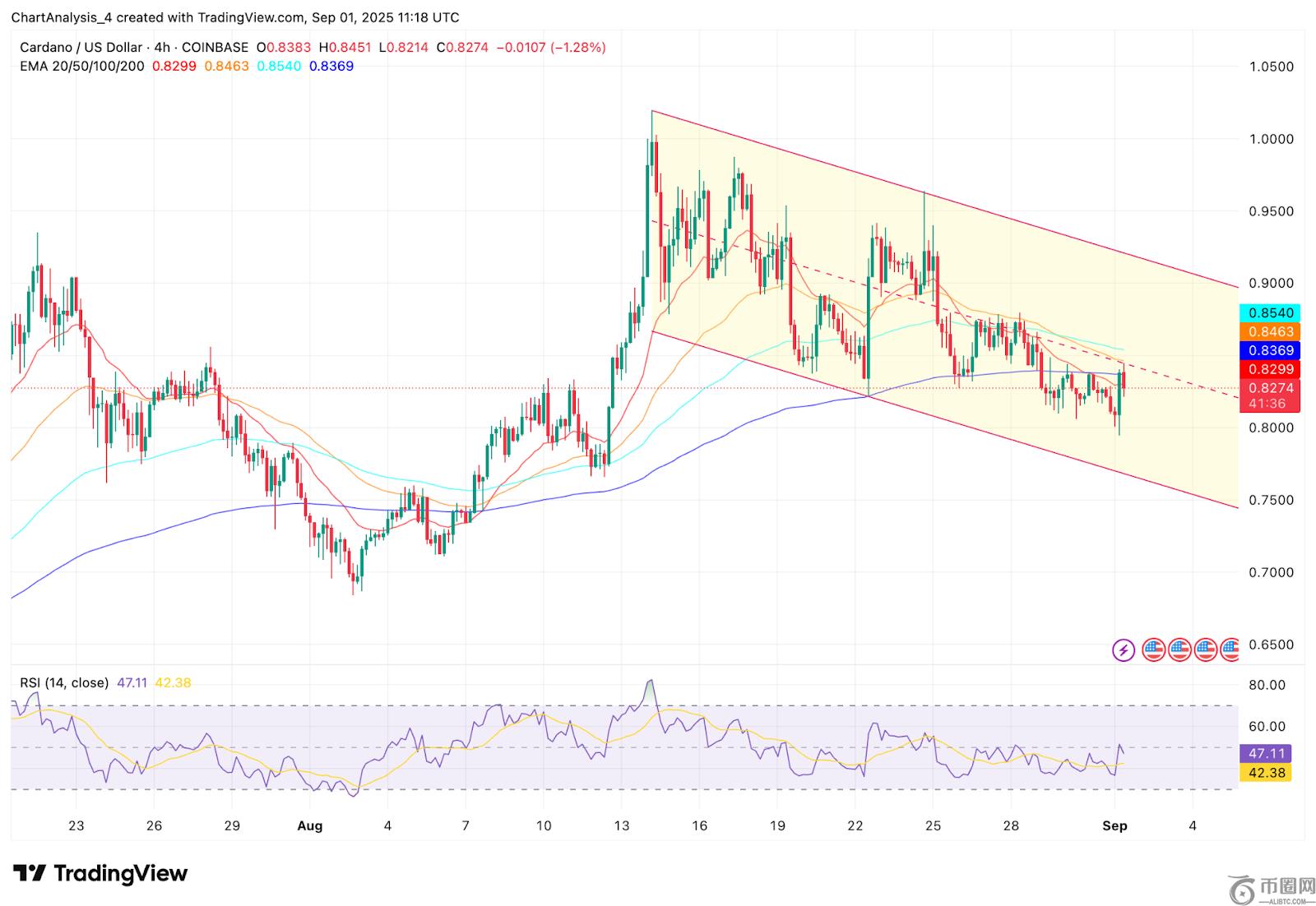Click the second US flag event icon
Image resolution: width=1316 pixels, height=906 pixels.
tap(1179, 650)
